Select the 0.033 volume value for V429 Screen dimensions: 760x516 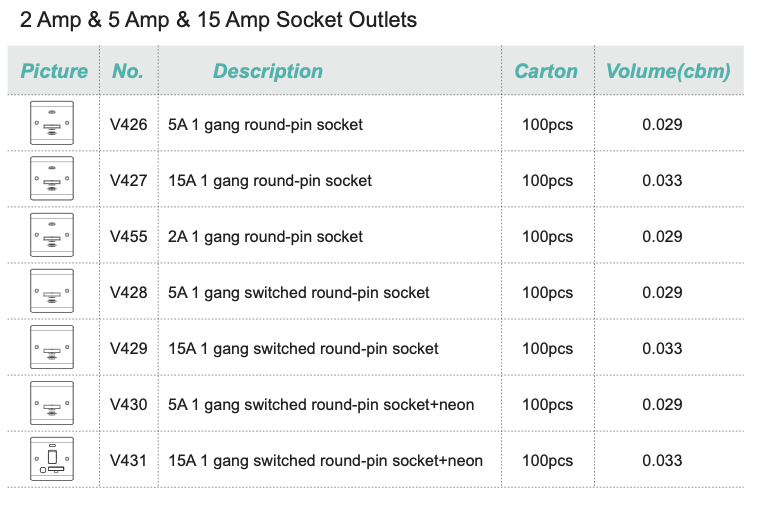pyautogui.click(x=663, y=349)
